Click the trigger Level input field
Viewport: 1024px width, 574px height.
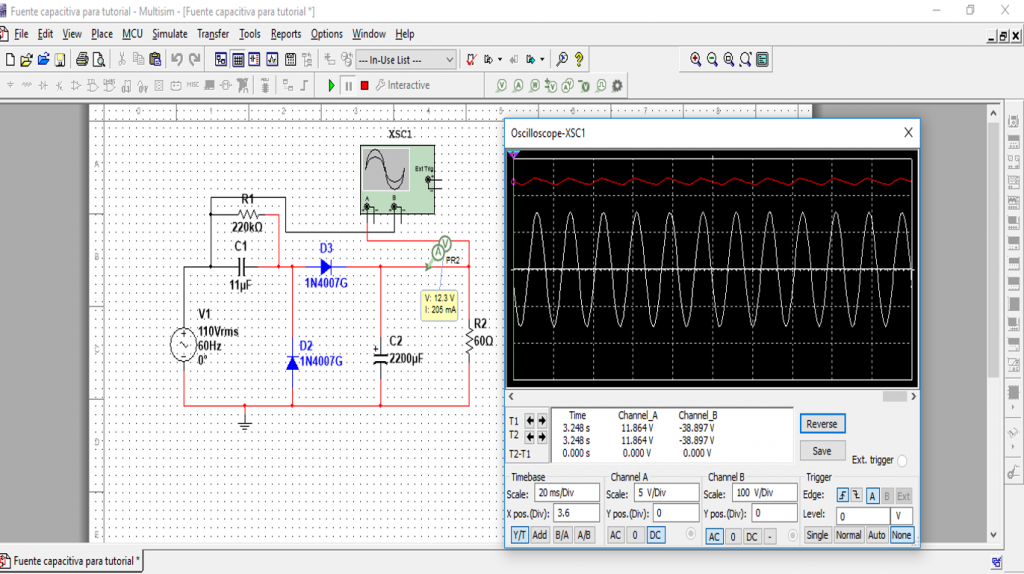[862, 516]
